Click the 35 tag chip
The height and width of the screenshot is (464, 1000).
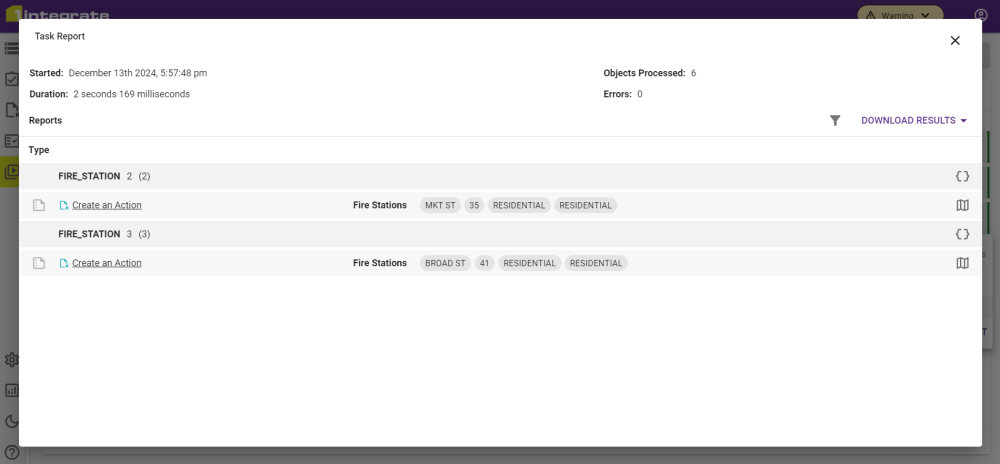pos(474,205)
